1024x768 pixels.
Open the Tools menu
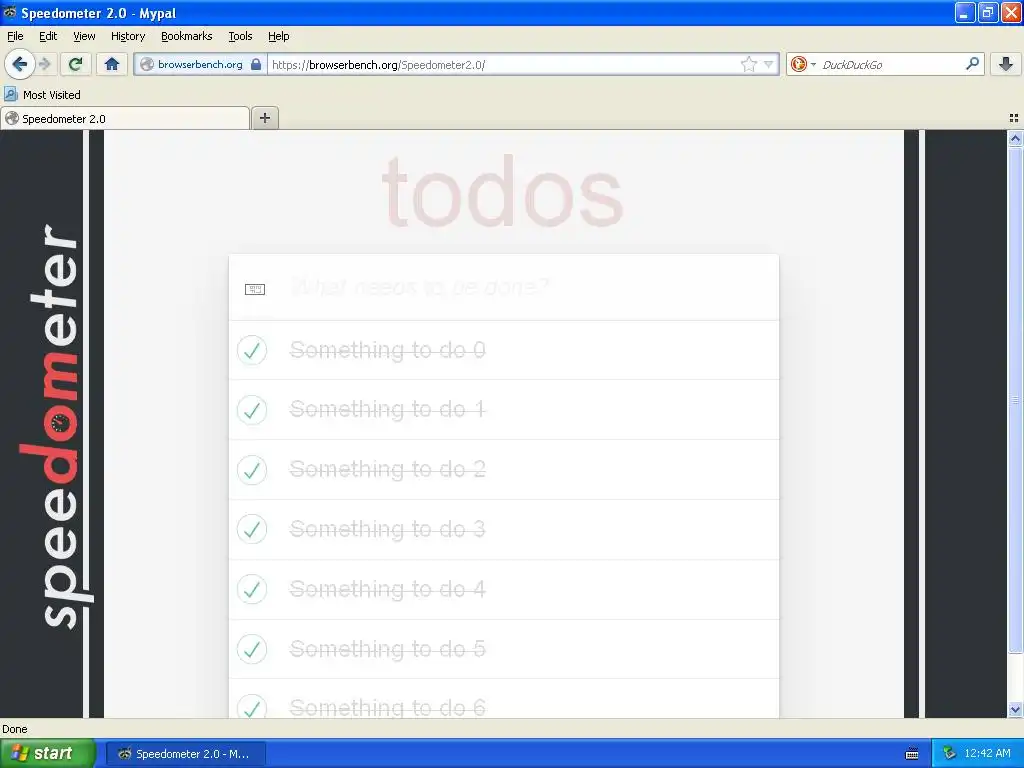pos(240,36)
